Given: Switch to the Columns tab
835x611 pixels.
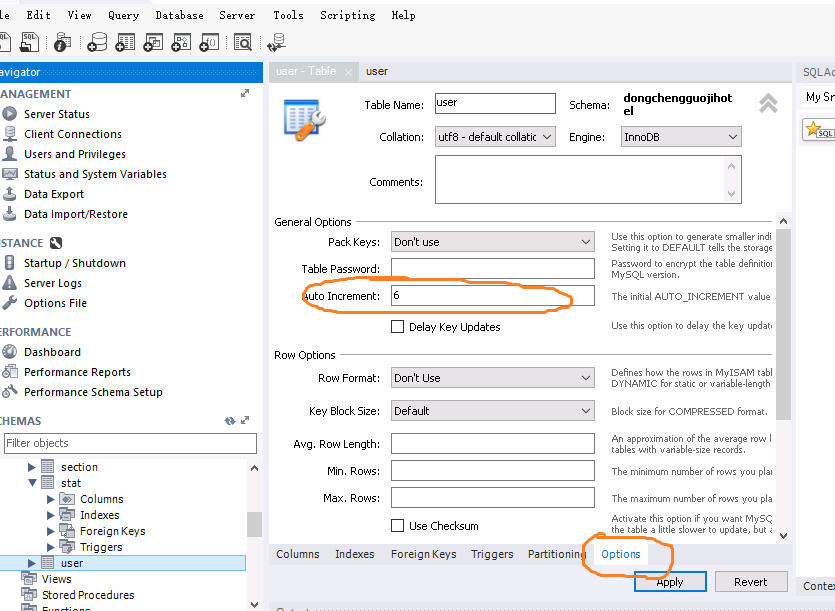Looking at the screenshot, I should click(x=298, y=554).
